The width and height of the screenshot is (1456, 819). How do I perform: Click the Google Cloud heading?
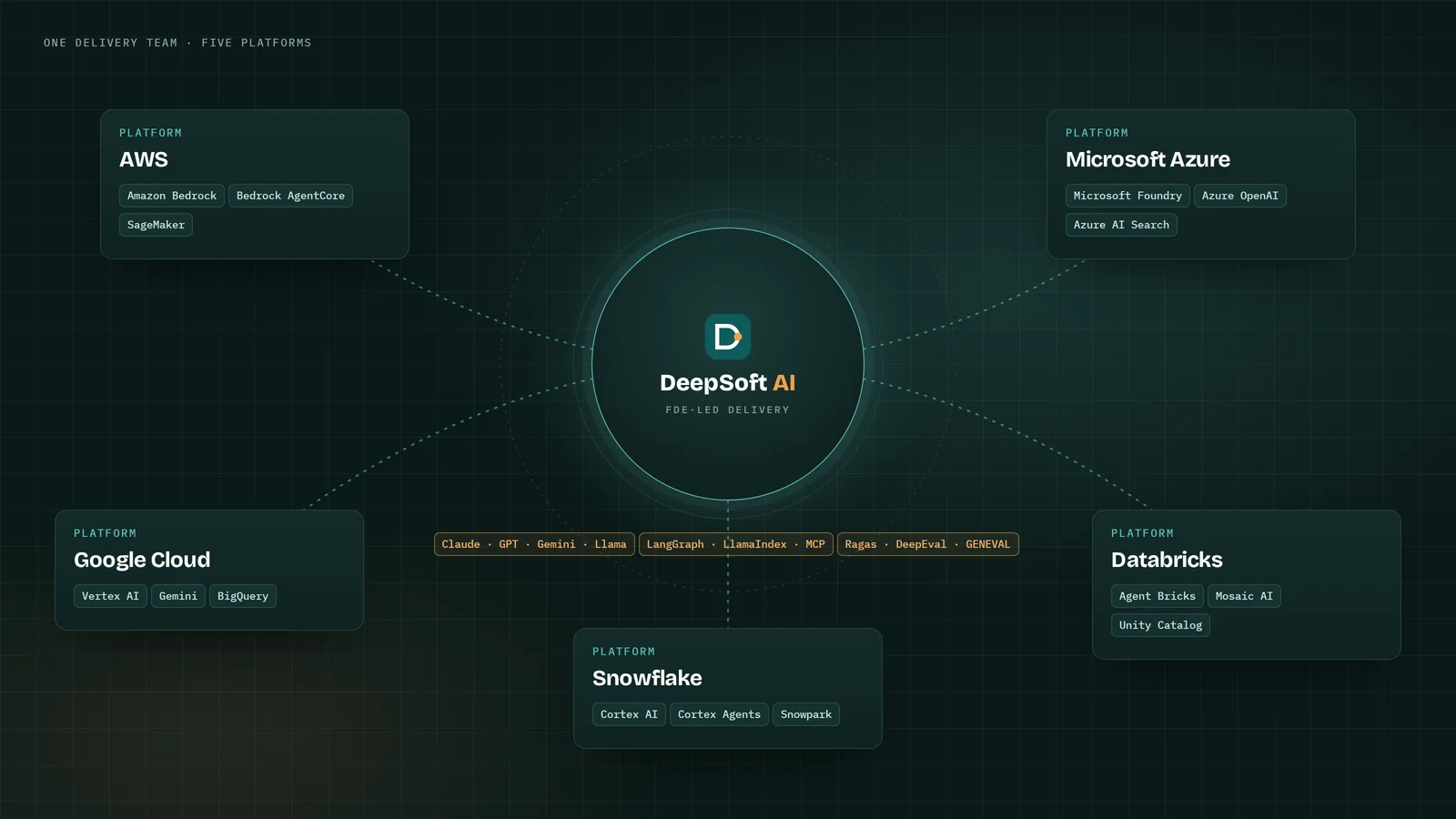click(142, 560)
